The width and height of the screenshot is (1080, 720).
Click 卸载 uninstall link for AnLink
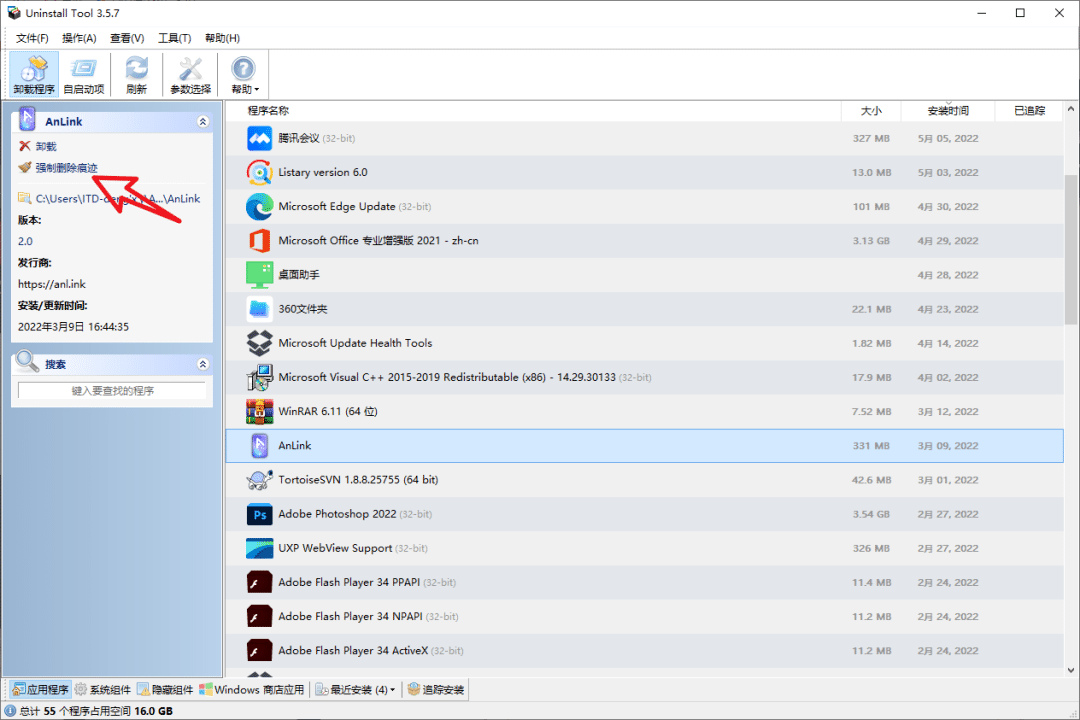coord(46,146)
